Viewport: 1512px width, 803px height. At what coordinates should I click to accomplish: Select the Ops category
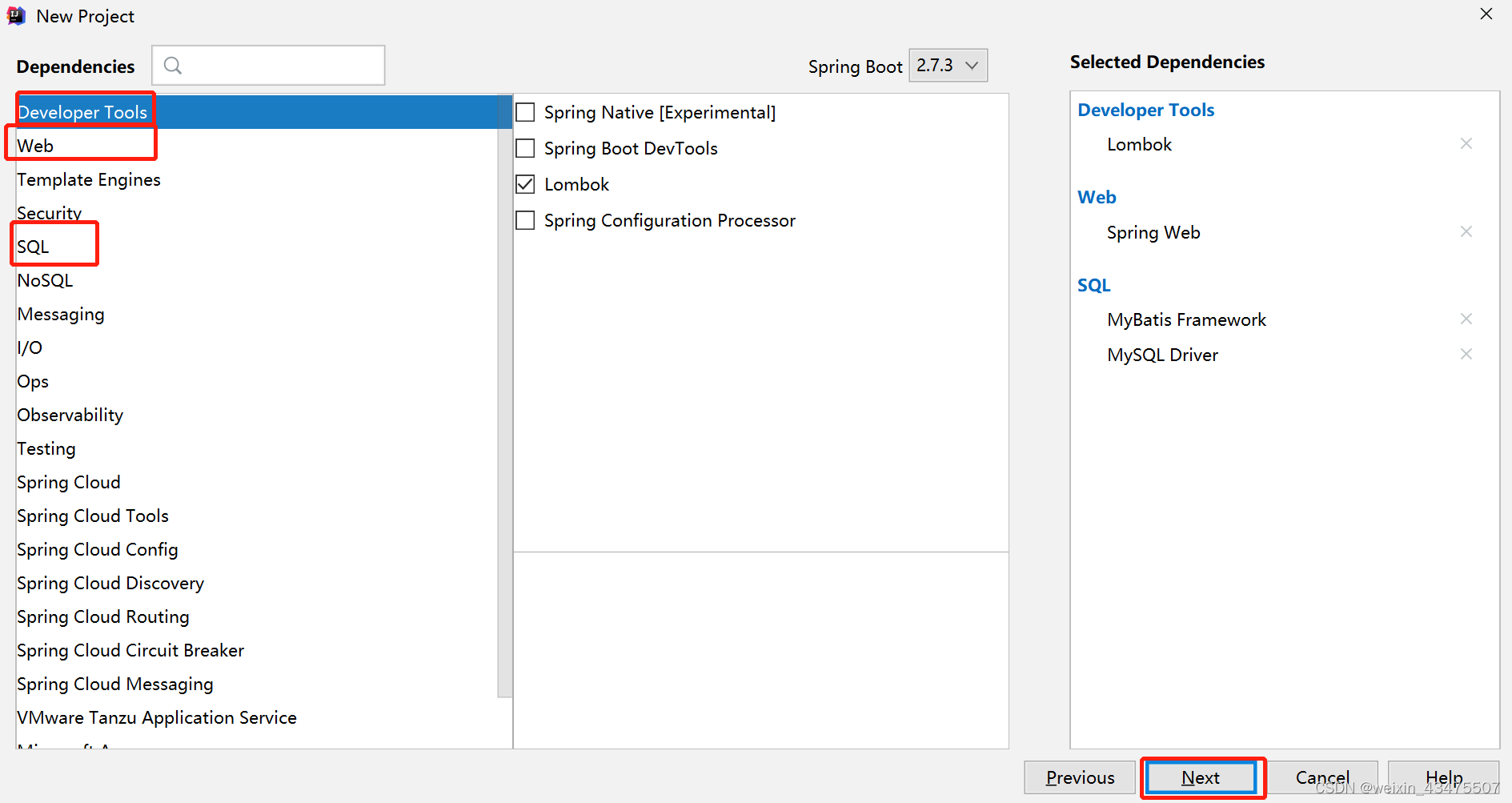click(256, 381)
